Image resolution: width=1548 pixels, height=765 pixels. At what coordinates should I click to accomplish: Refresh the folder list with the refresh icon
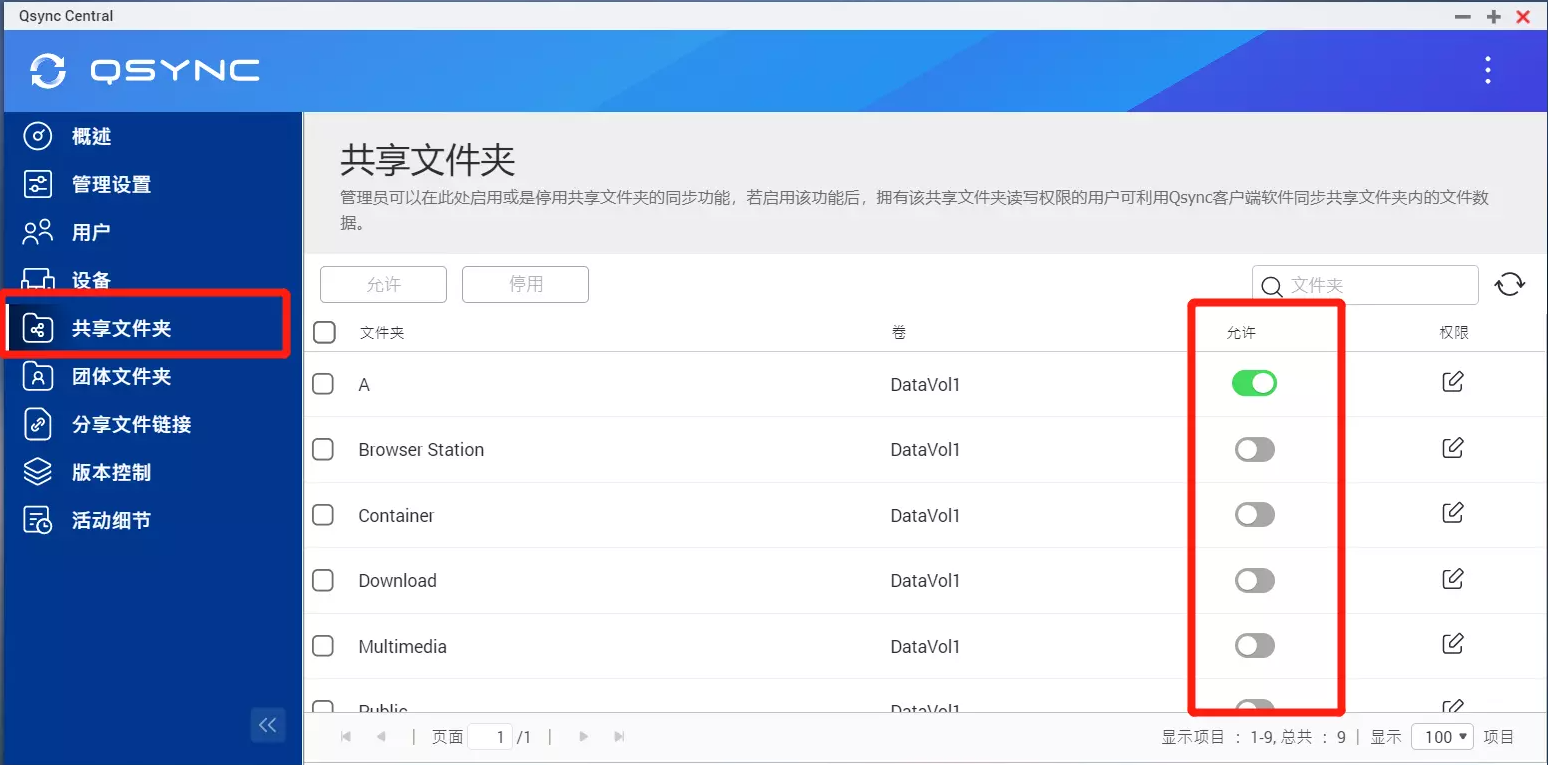[1510, 284]
